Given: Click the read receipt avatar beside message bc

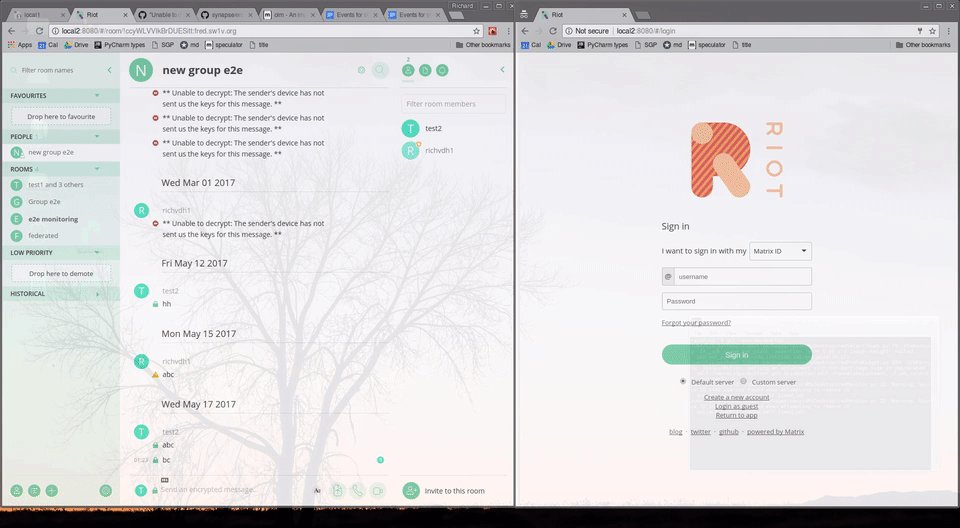Looking at the screenshot, I should [380, 460].
